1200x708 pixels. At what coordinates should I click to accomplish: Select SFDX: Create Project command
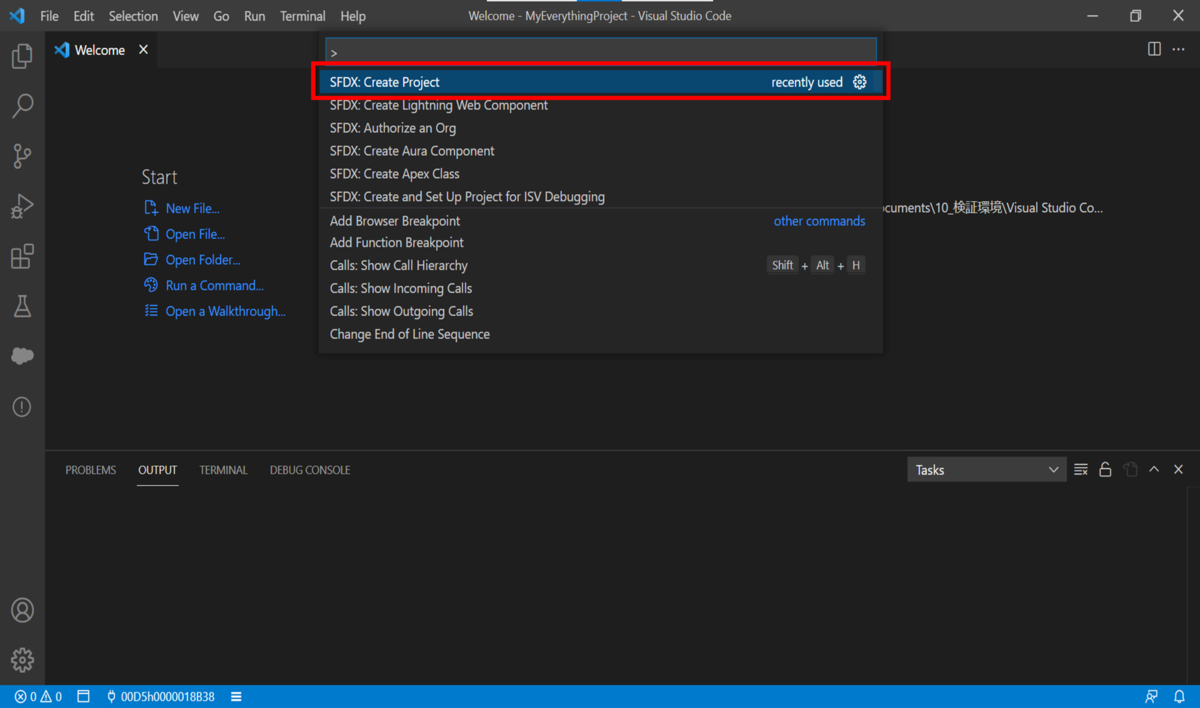601,82
